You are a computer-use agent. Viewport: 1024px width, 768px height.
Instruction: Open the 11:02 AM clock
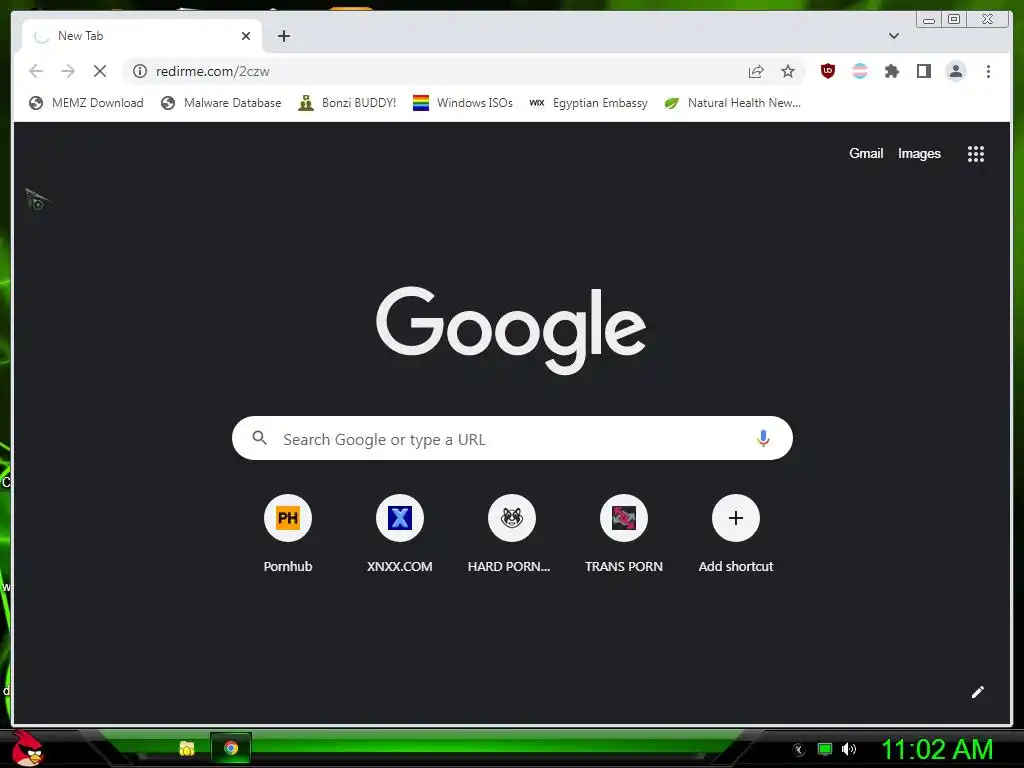pyautogui.click(x=937, y=749)
